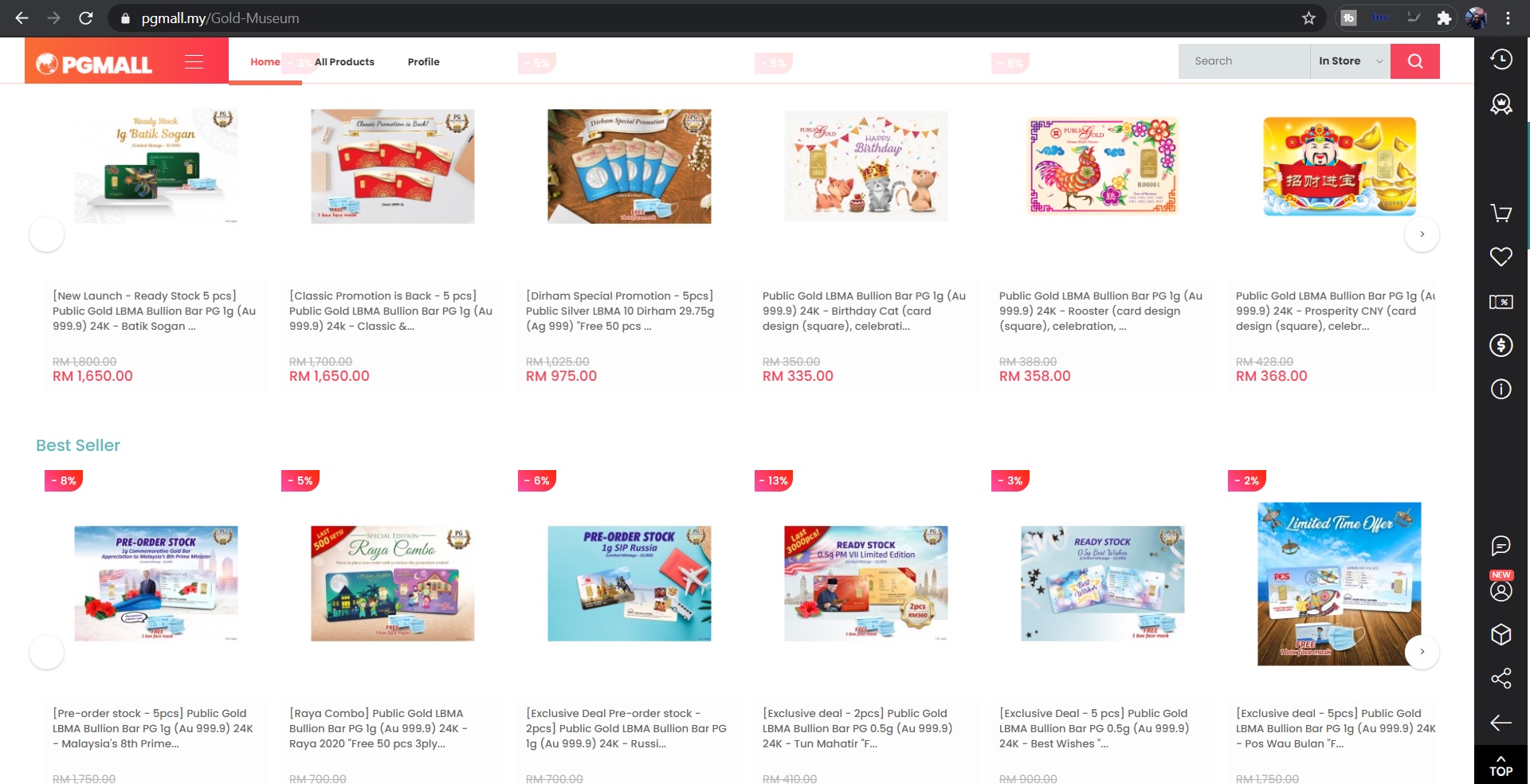Open the dollar coin icon in sidebar

pyautogui.click(x=1501, y=345)
